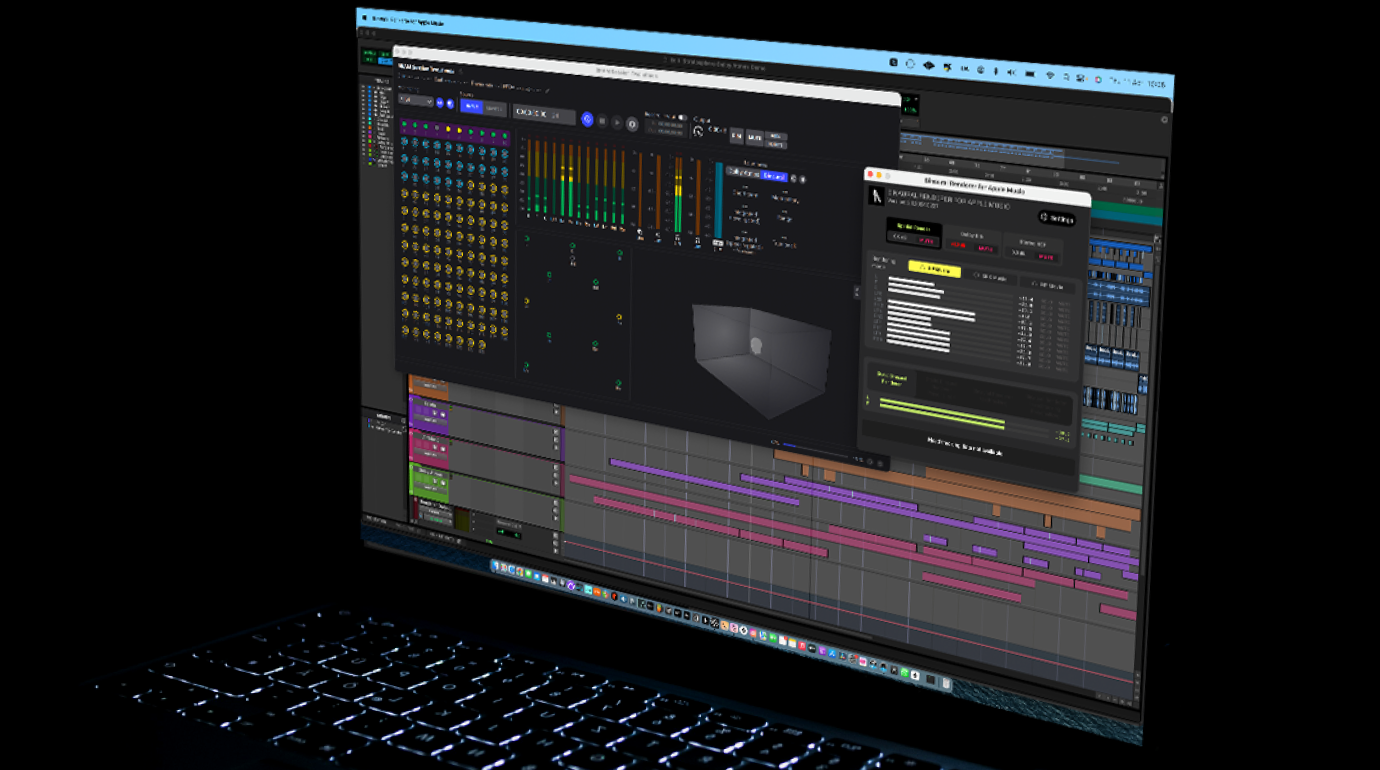Image resolution: width=1380 pixels, height=770 pixels.
Task: Click the blue sync button beside the timecode
Action: [x=587, y=119]
